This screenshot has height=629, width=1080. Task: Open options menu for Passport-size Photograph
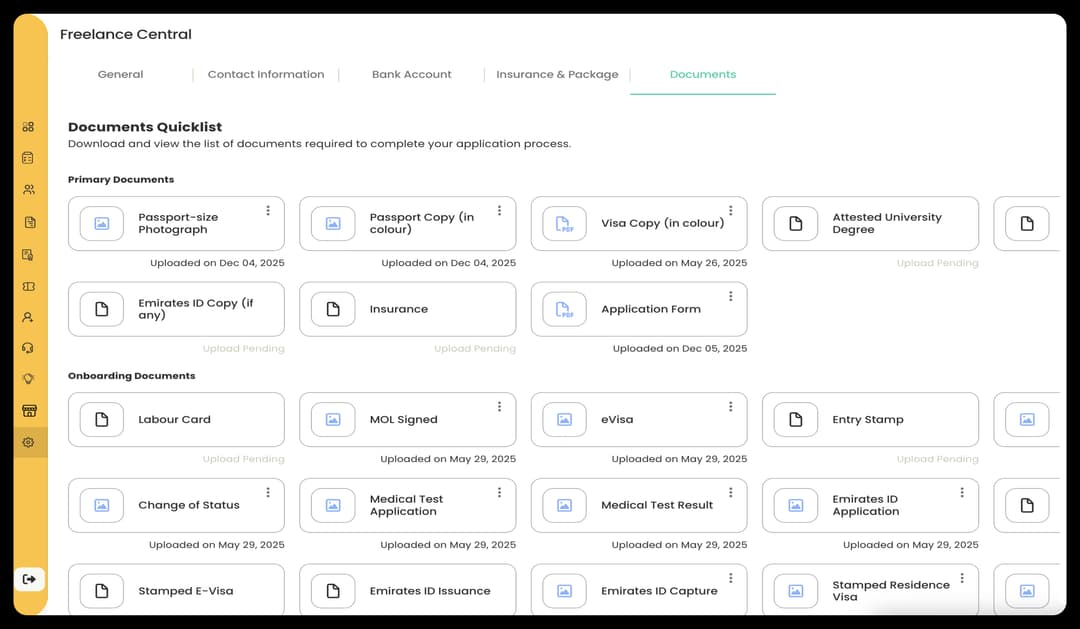pyautogui.click(x=268, y=211)
